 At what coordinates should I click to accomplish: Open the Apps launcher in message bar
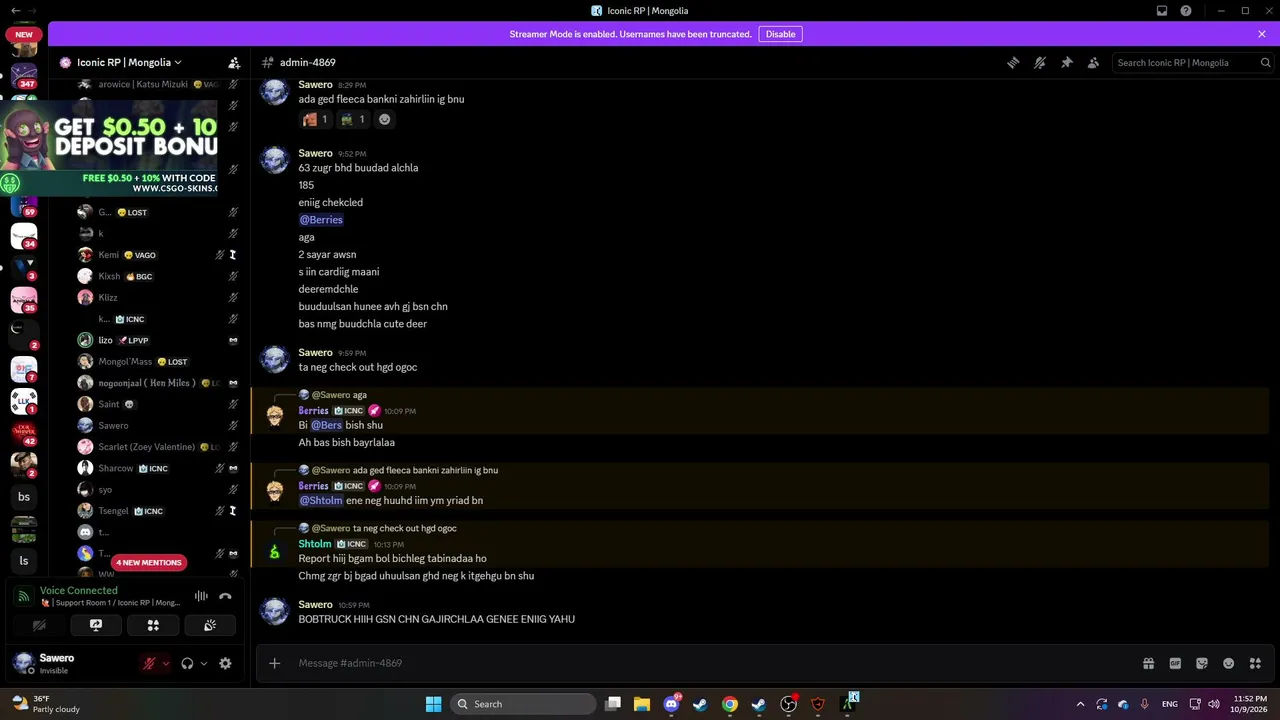click(x=1256, y=663)
